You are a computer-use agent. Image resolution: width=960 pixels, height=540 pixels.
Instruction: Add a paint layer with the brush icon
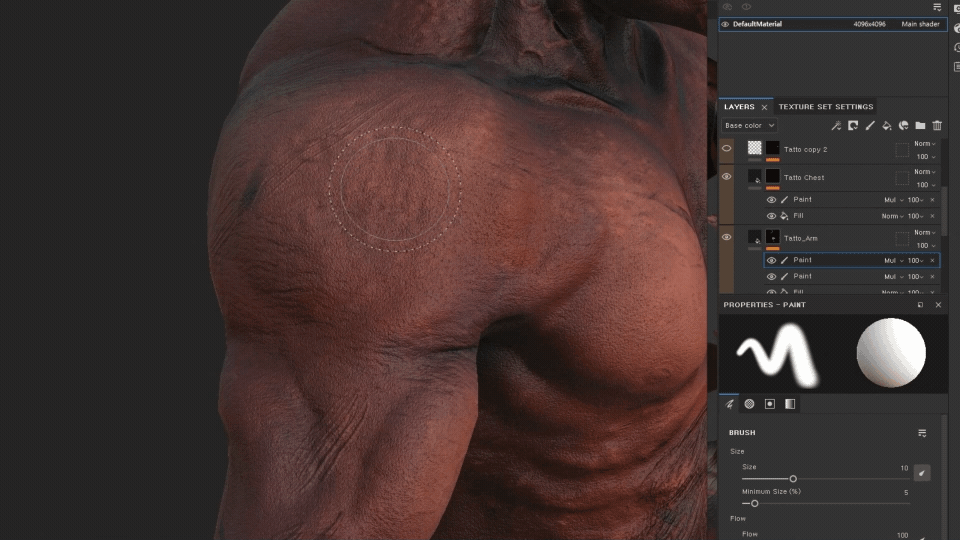click(869, 126)
